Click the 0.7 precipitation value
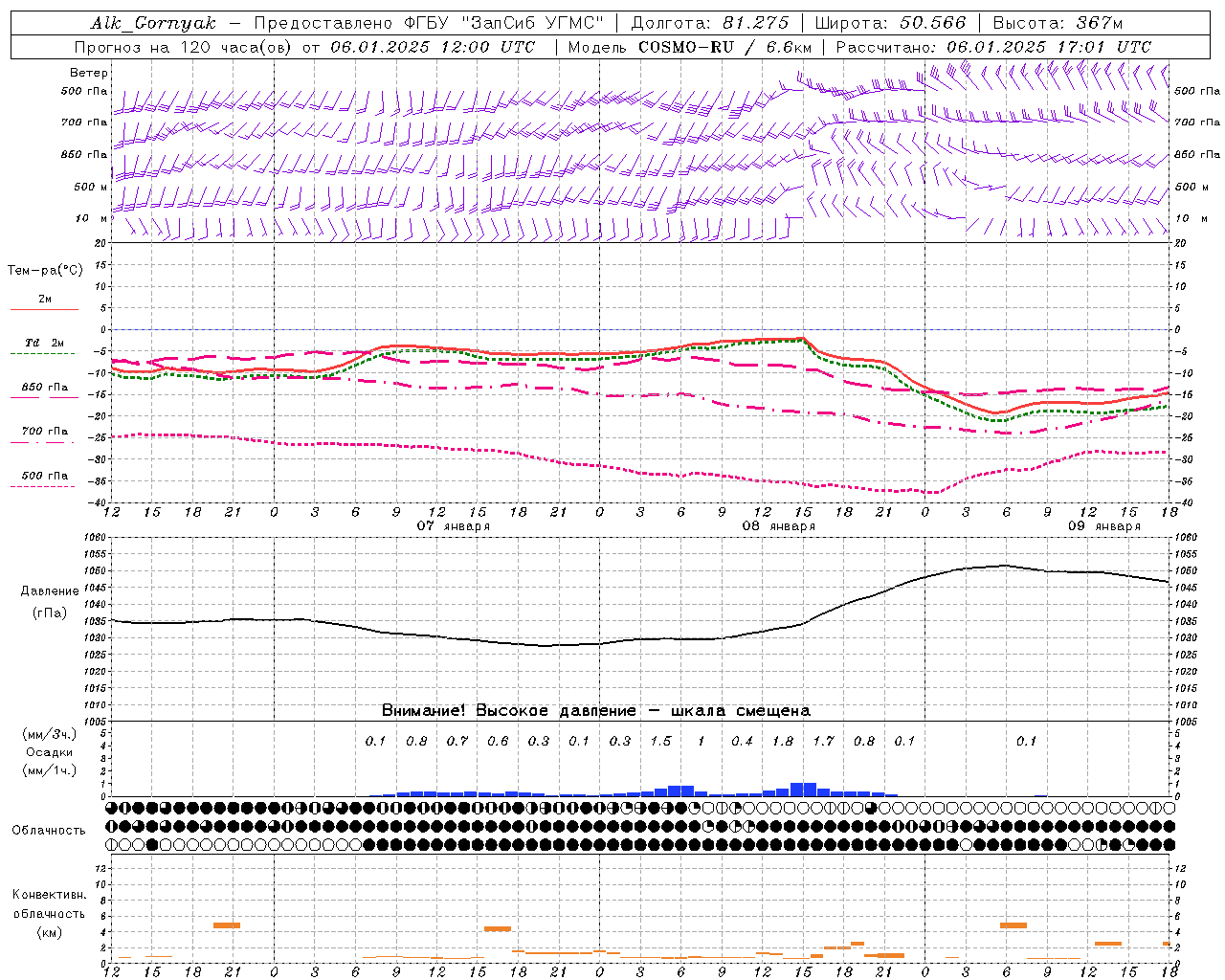The image size is (1225, 980). 457,741
